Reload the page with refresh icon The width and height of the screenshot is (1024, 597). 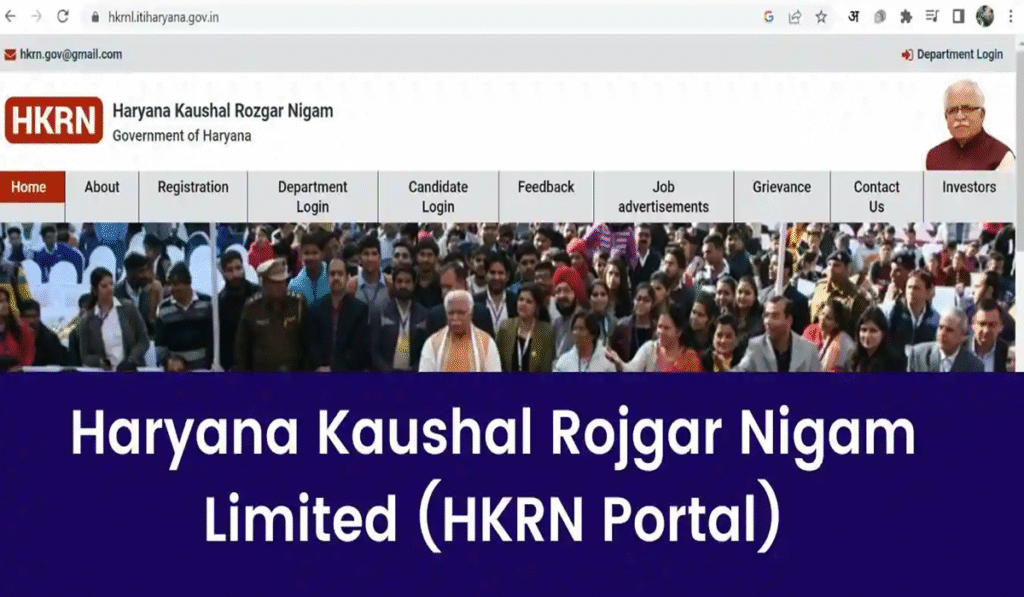pos(63,16)
